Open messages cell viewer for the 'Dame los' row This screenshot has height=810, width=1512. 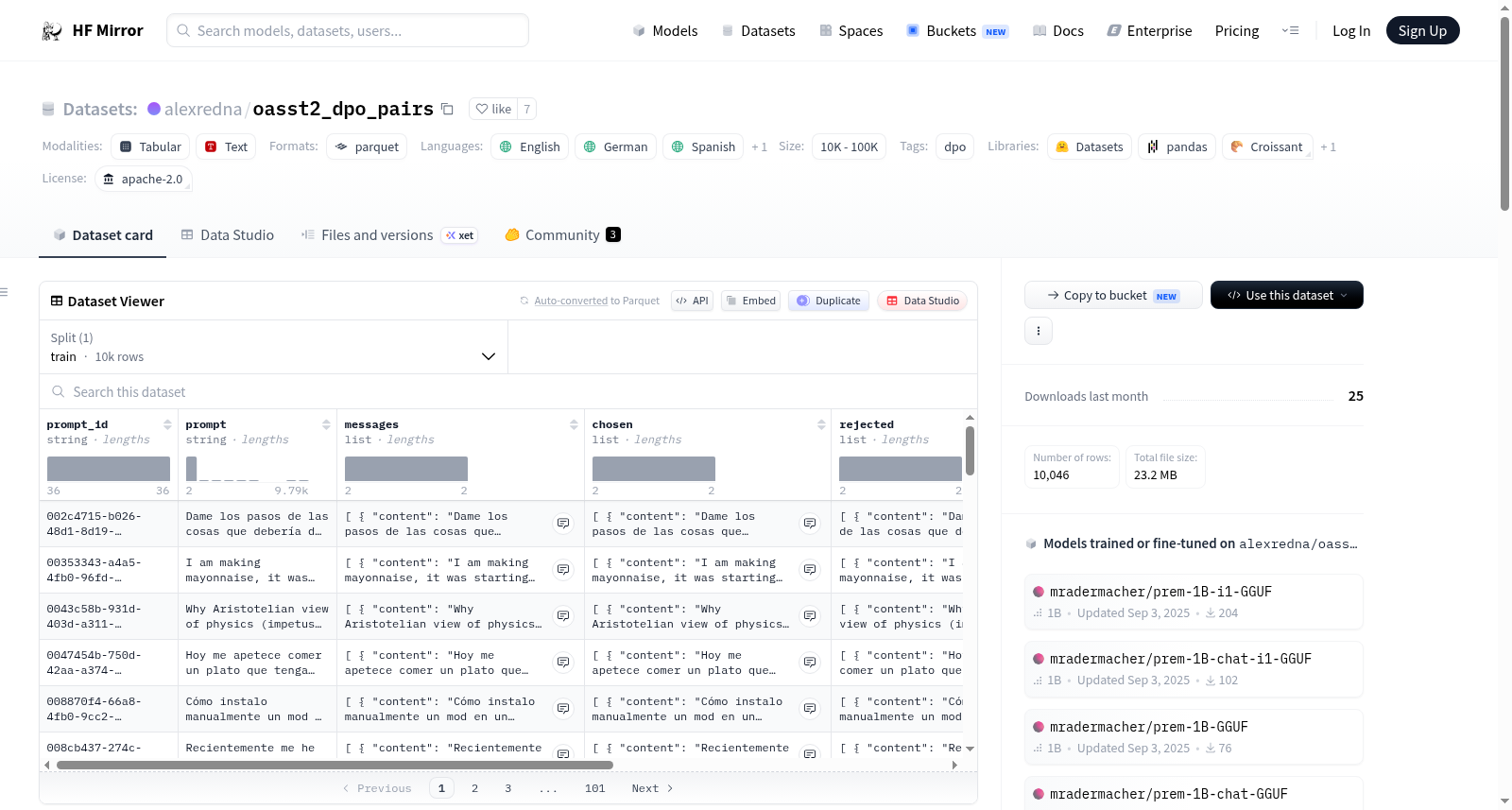(x=563, y=524)
